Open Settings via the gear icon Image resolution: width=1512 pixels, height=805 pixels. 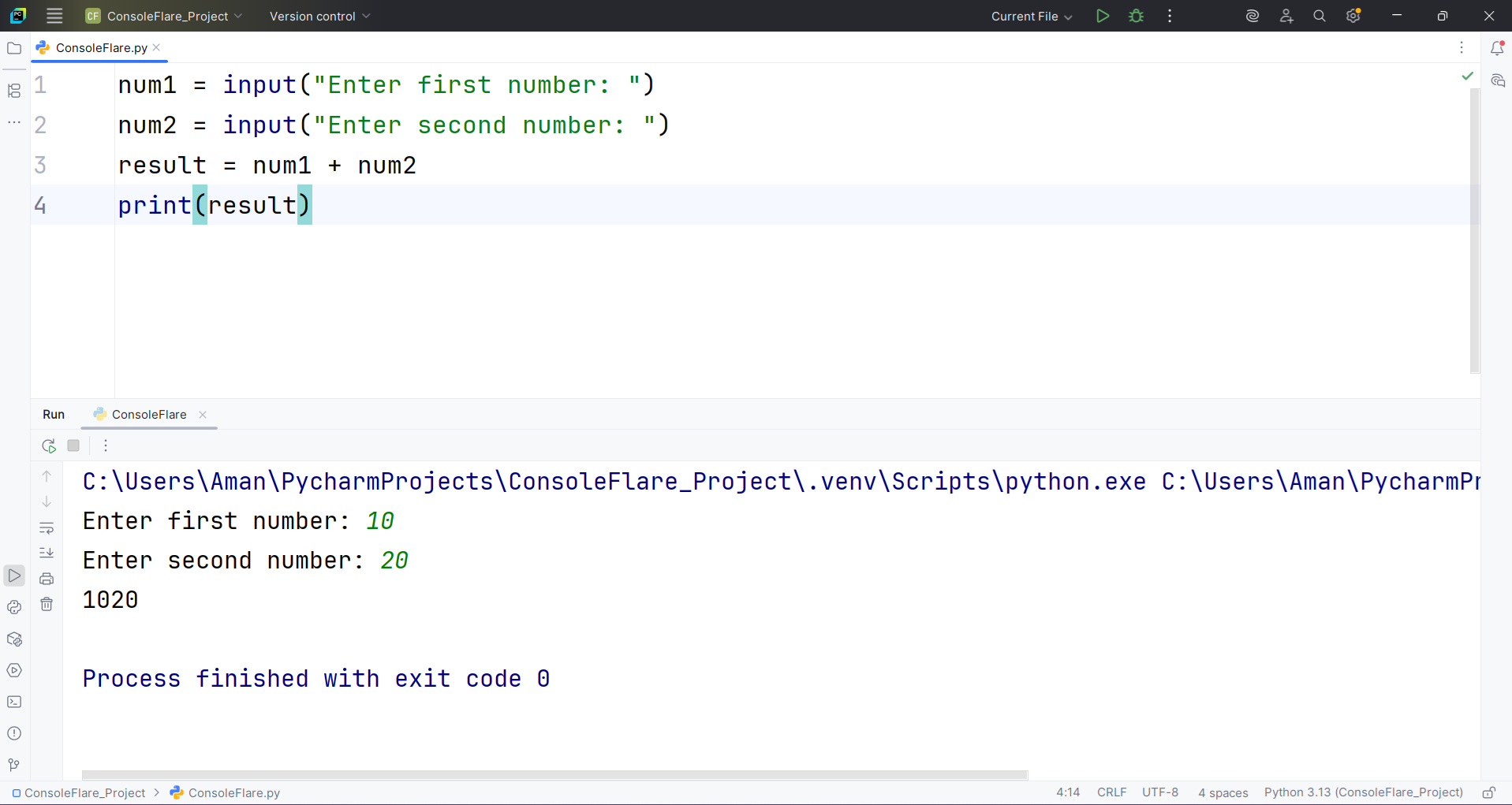pyautogui.click(x=1354, y=16)
